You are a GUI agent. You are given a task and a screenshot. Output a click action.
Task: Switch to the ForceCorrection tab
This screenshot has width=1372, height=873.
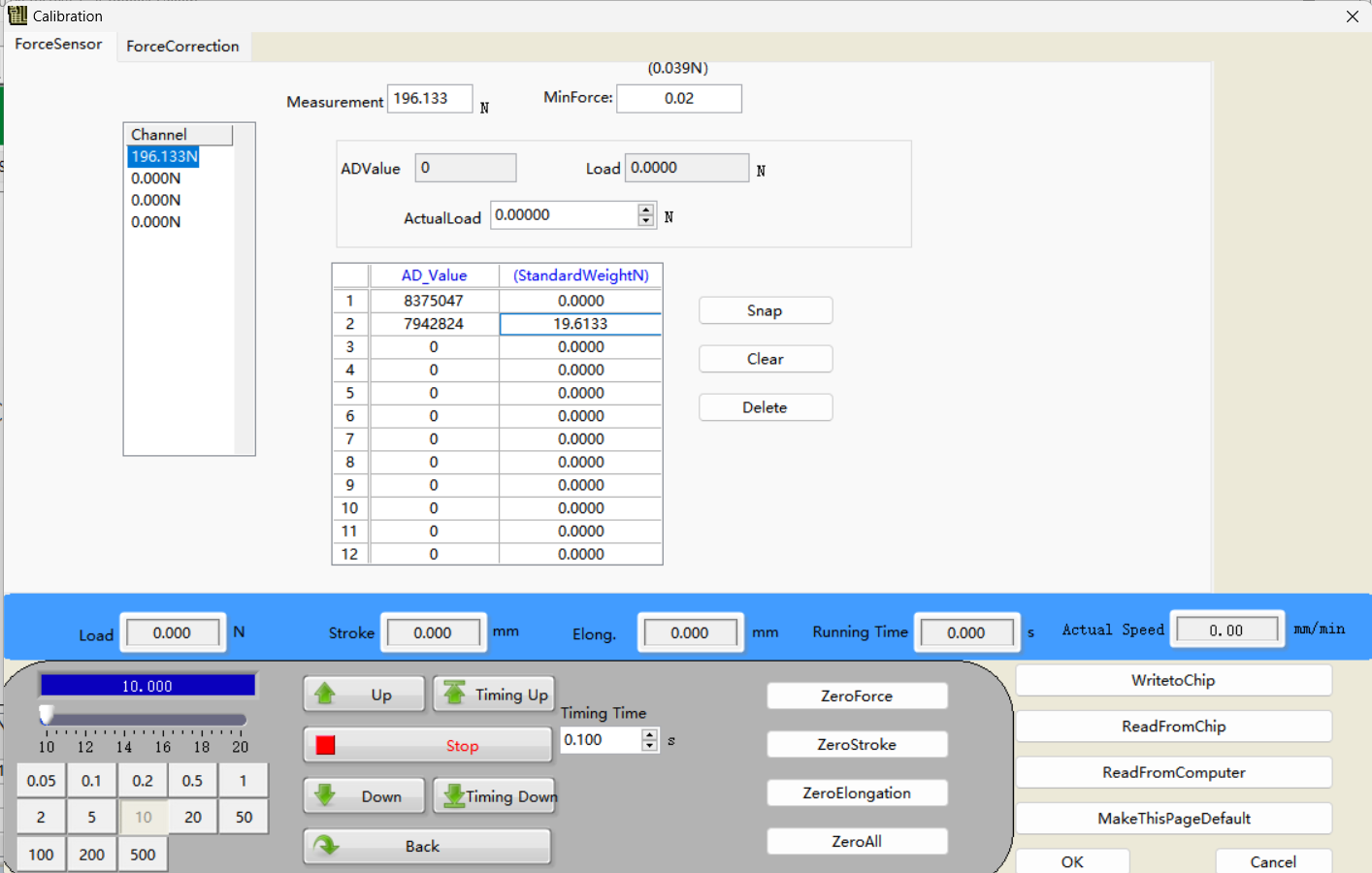(182, 47)
